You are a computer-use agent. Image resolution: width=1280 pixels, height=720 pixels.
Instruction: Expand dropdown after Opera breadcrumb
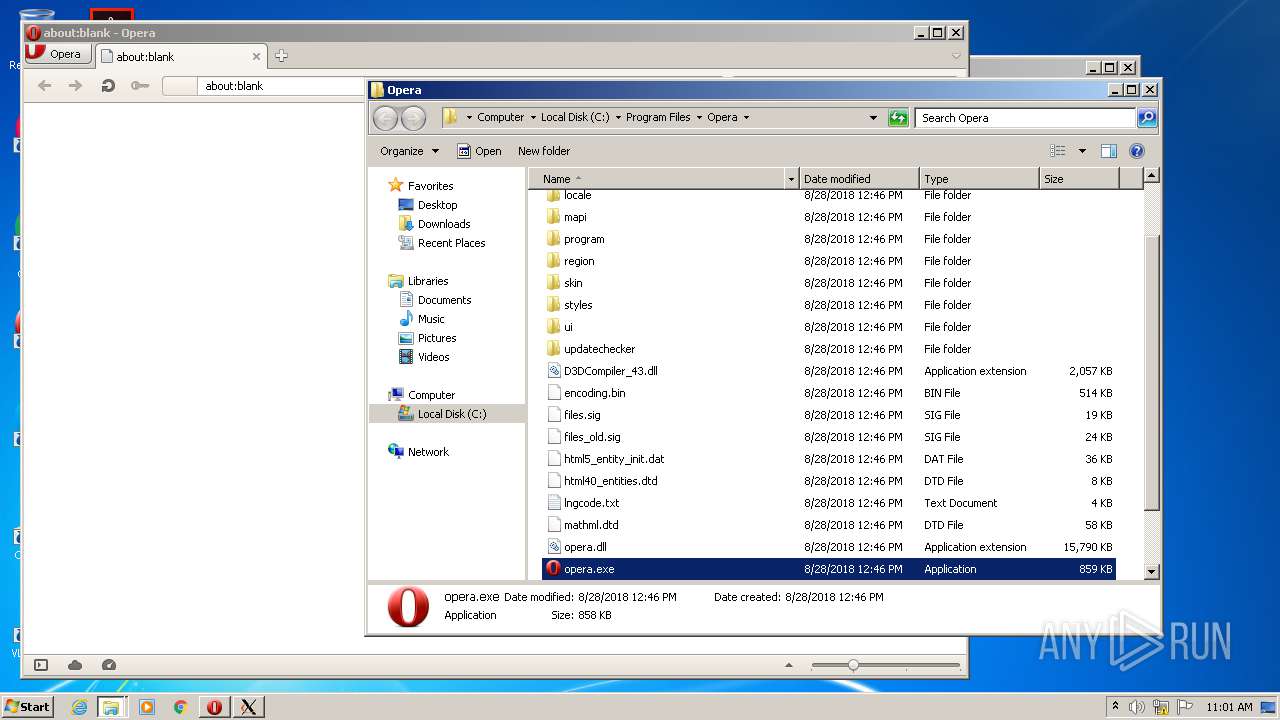point(746,117)
